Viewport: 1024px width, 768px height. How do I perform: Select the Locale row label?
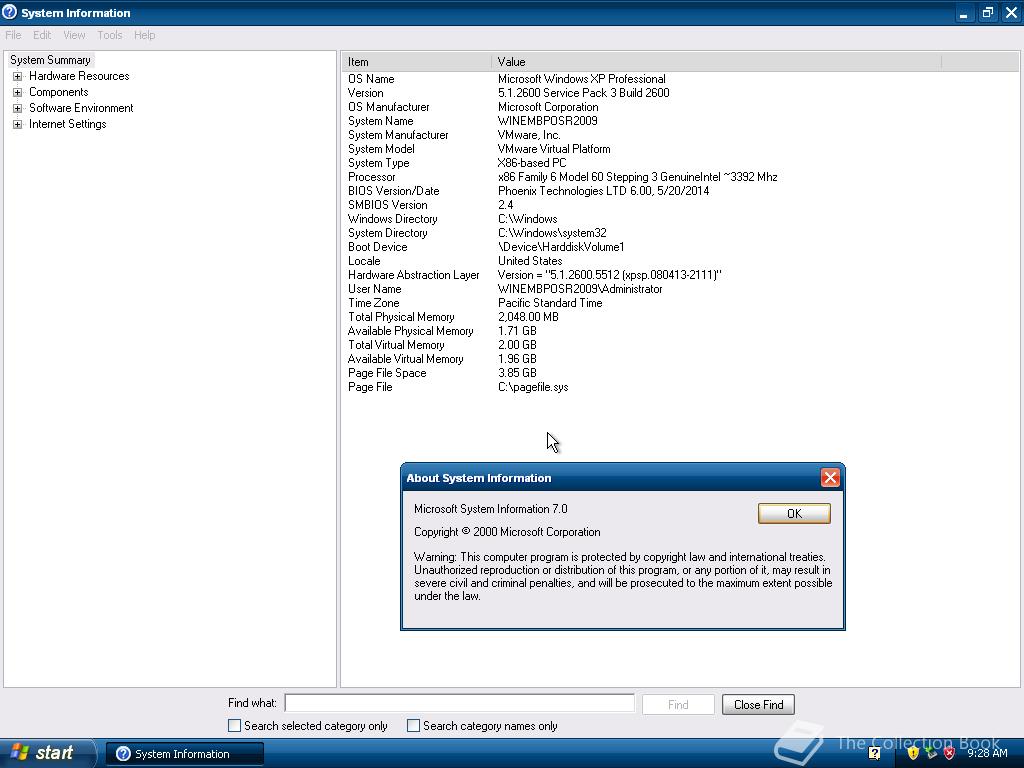pyautogui.click(x=364, y=261)
